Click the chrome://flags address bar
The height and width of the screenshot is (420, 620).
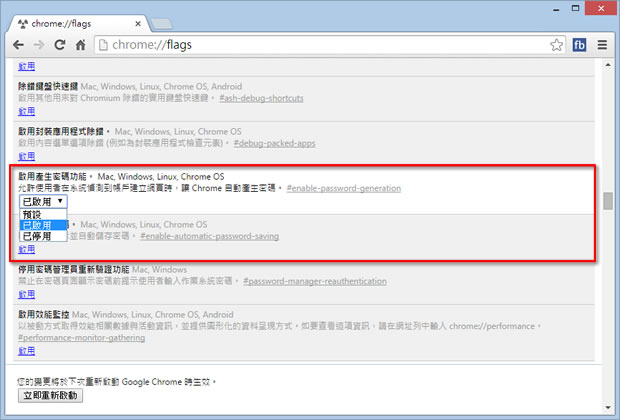[x=330, y=45]
